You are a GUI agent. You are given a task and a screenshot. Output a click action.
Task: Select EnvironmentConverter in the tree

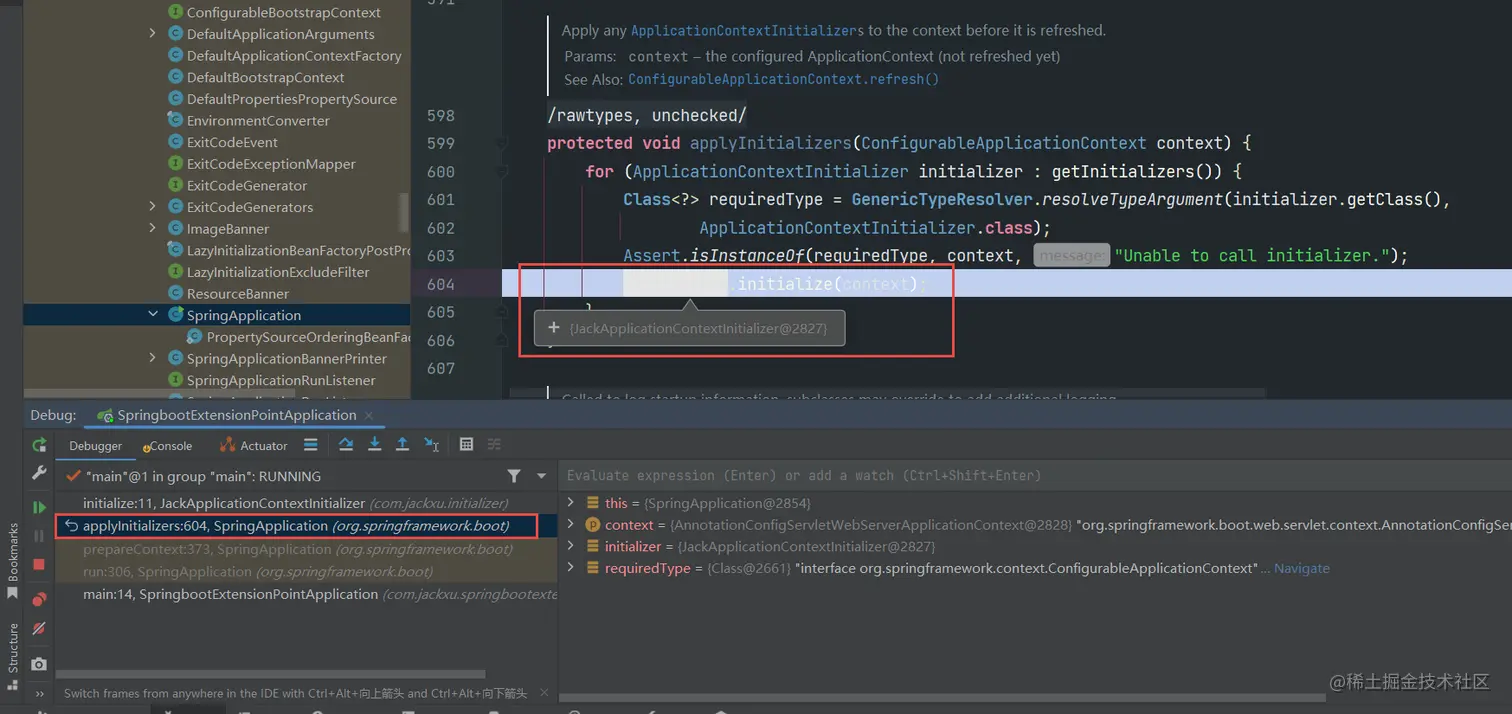tap(258, 121)
